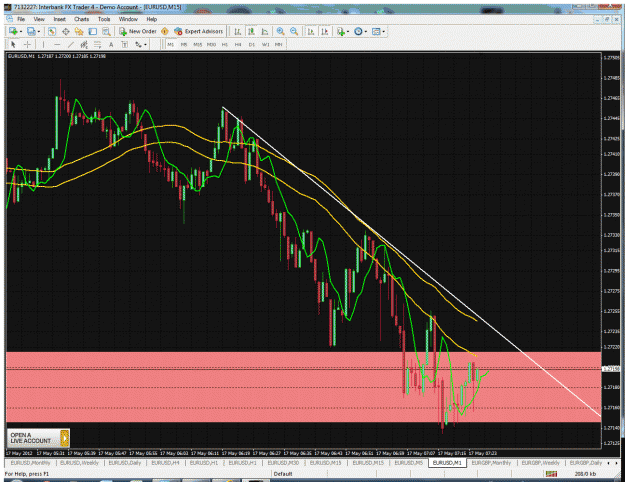Viewport: 625px width, 482px height.
Task: Switch chart to bar chart icon
Action: pos(238,31)
